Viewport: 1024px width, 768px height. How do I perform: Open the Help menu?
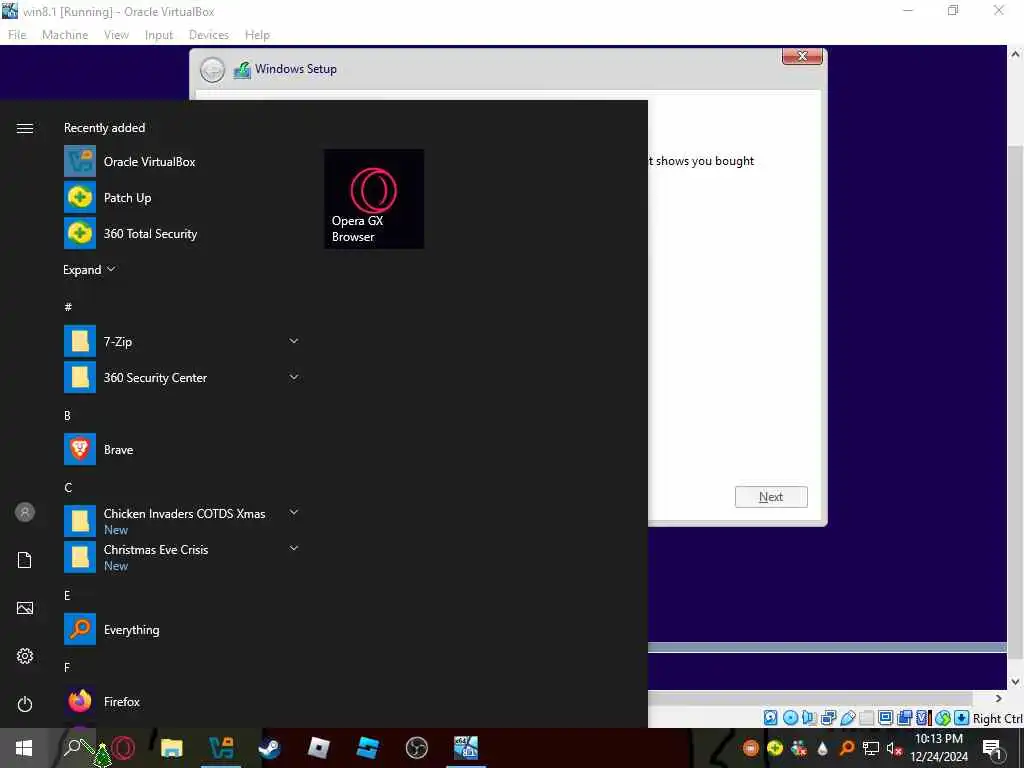pos(257,35)
